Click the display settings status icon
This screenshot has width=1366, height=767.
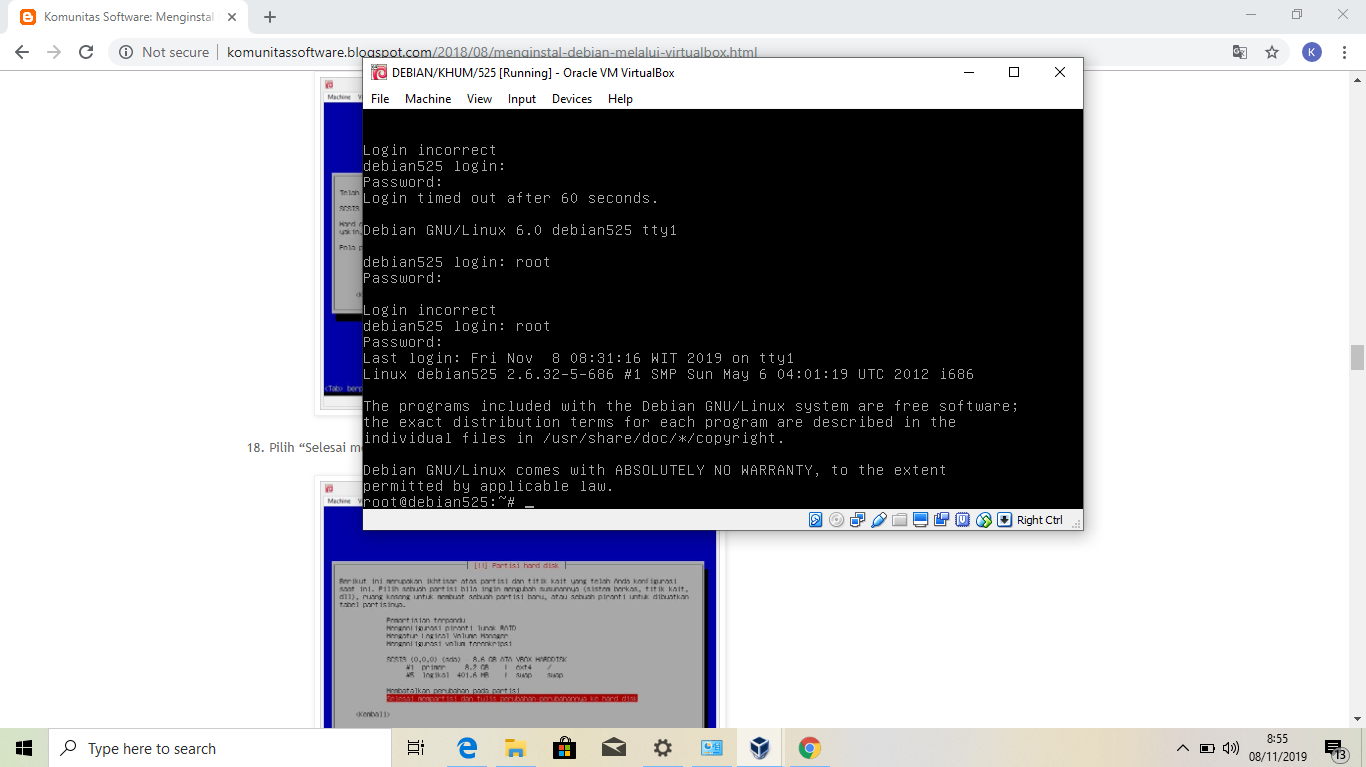[921, 520]
